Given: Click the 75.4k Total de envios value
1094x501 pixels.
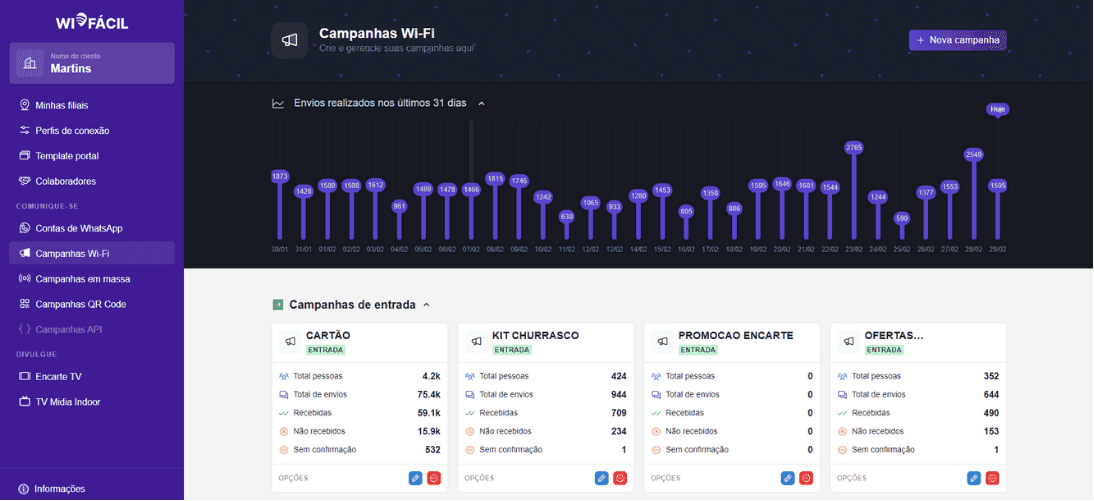Looking at the screenshot, I should [x=428, y=394].
